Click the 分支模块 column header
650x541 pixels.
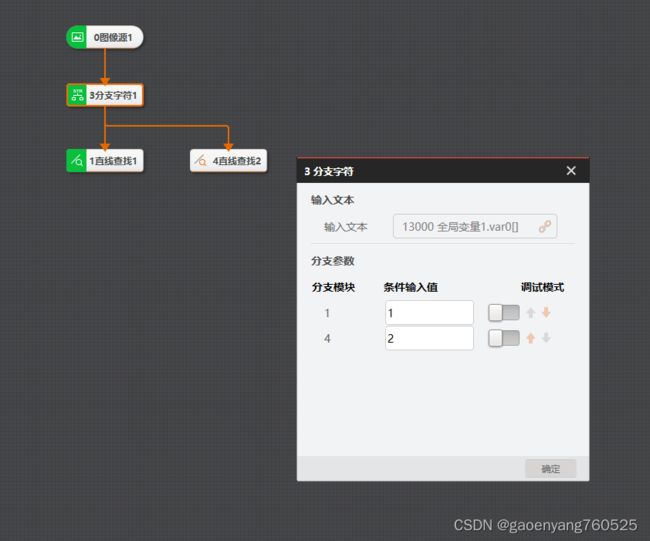coord(333,287)
